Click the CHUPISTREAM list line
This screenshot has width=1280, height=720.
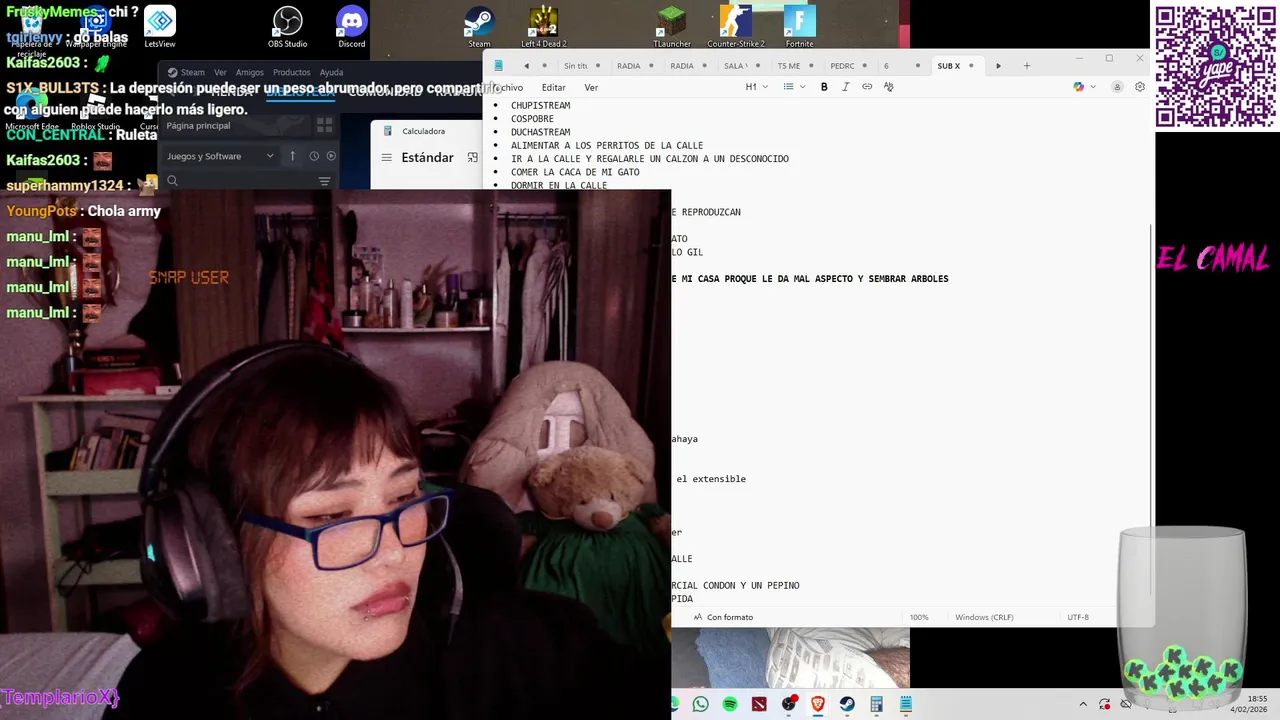pos(540,105)
